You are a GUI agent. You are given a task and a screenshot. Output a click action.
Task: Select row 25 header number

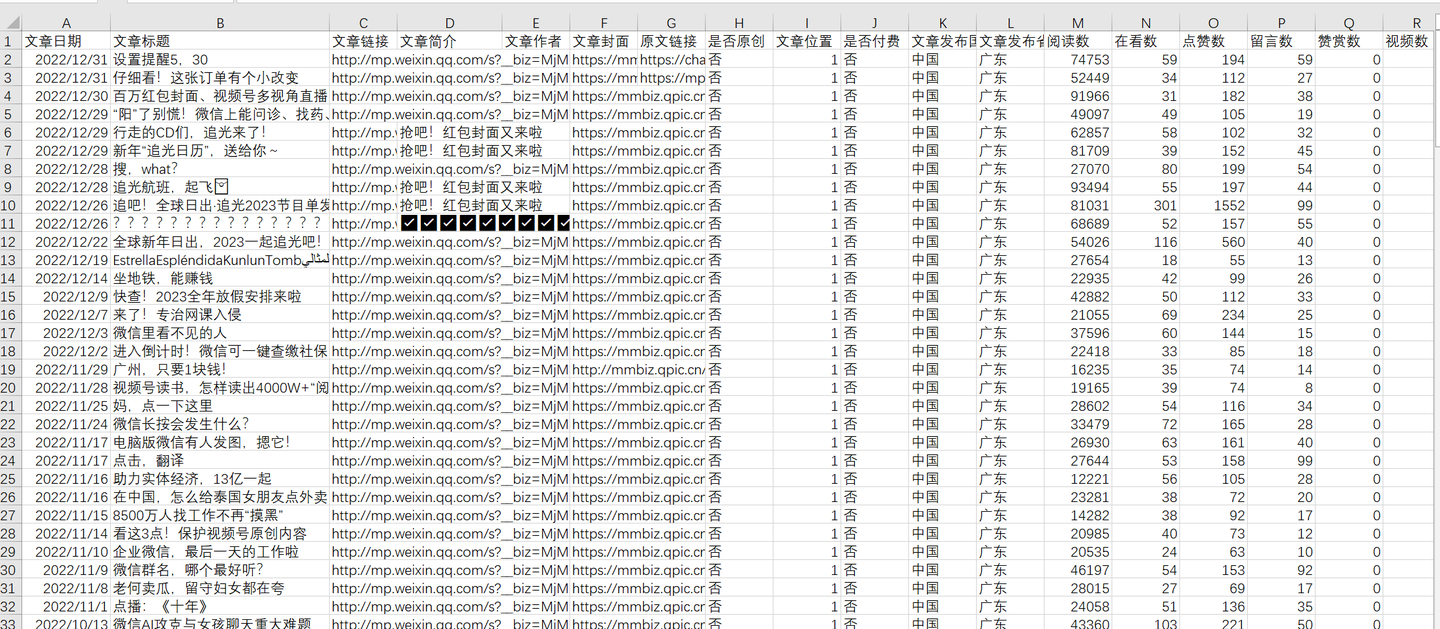coord(11,479)
